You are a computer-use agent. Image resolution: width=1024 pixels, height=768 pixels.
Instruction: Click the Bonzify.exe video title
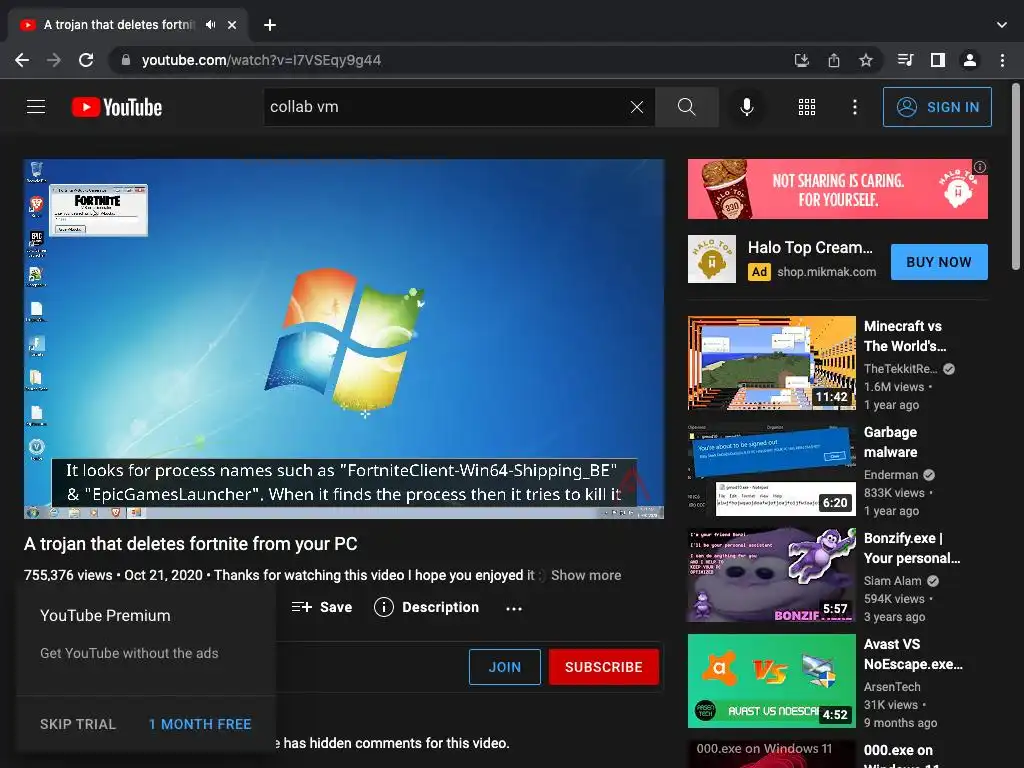coord(912,548)
